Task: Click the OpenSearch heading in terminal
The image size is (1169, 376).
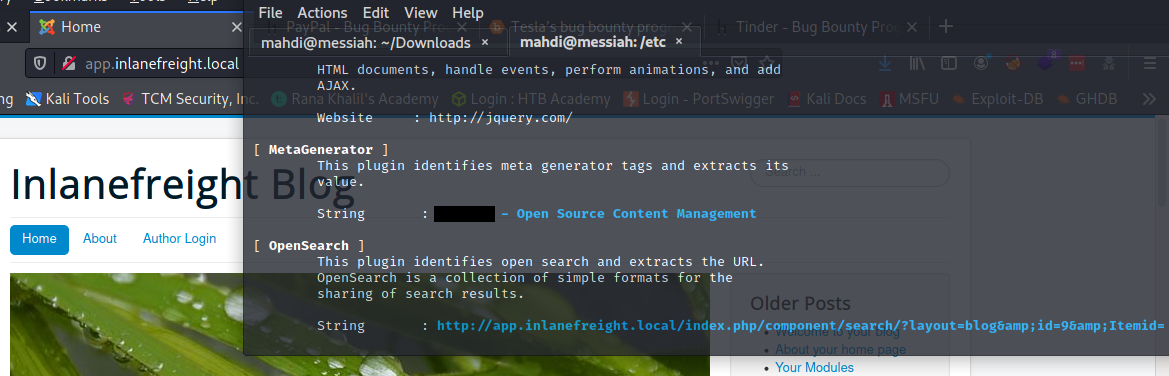Action: click(x=309, y=245)
